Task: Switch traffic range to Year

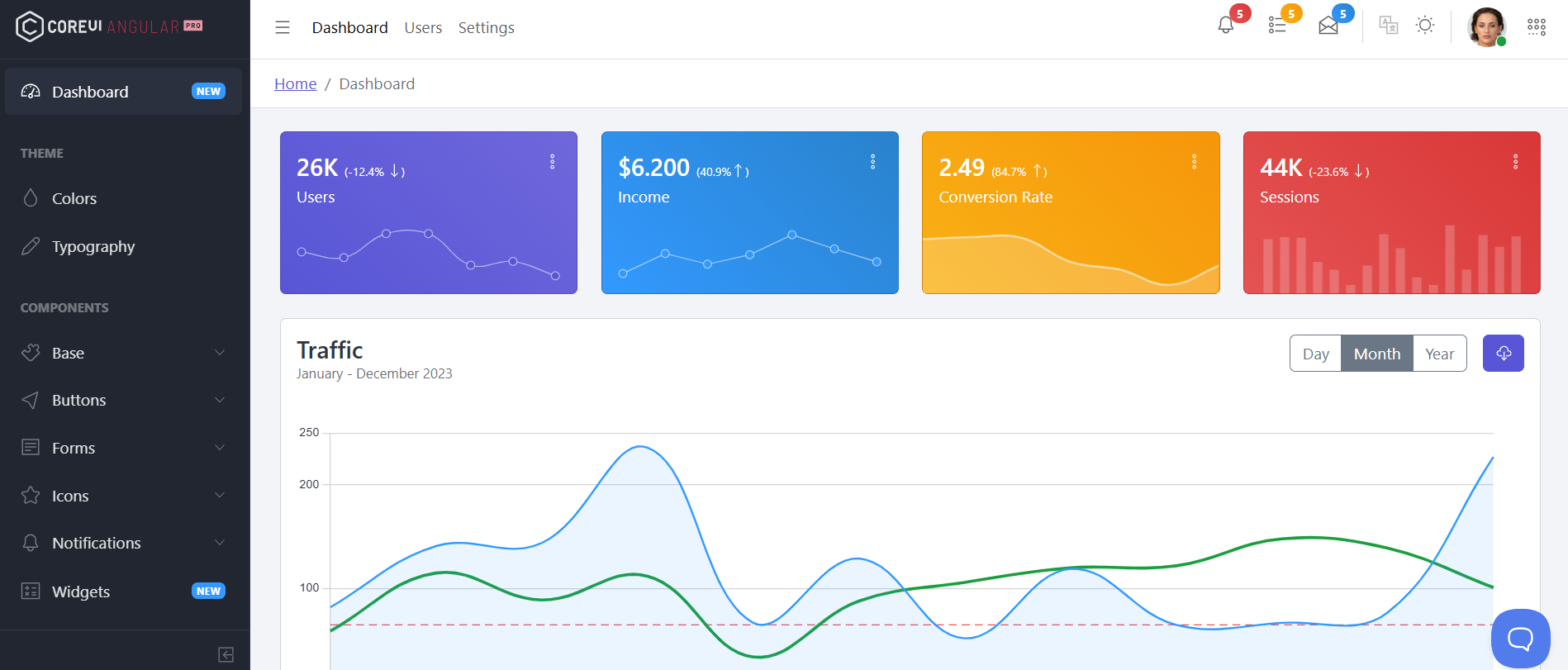Action: point(1439,354)
